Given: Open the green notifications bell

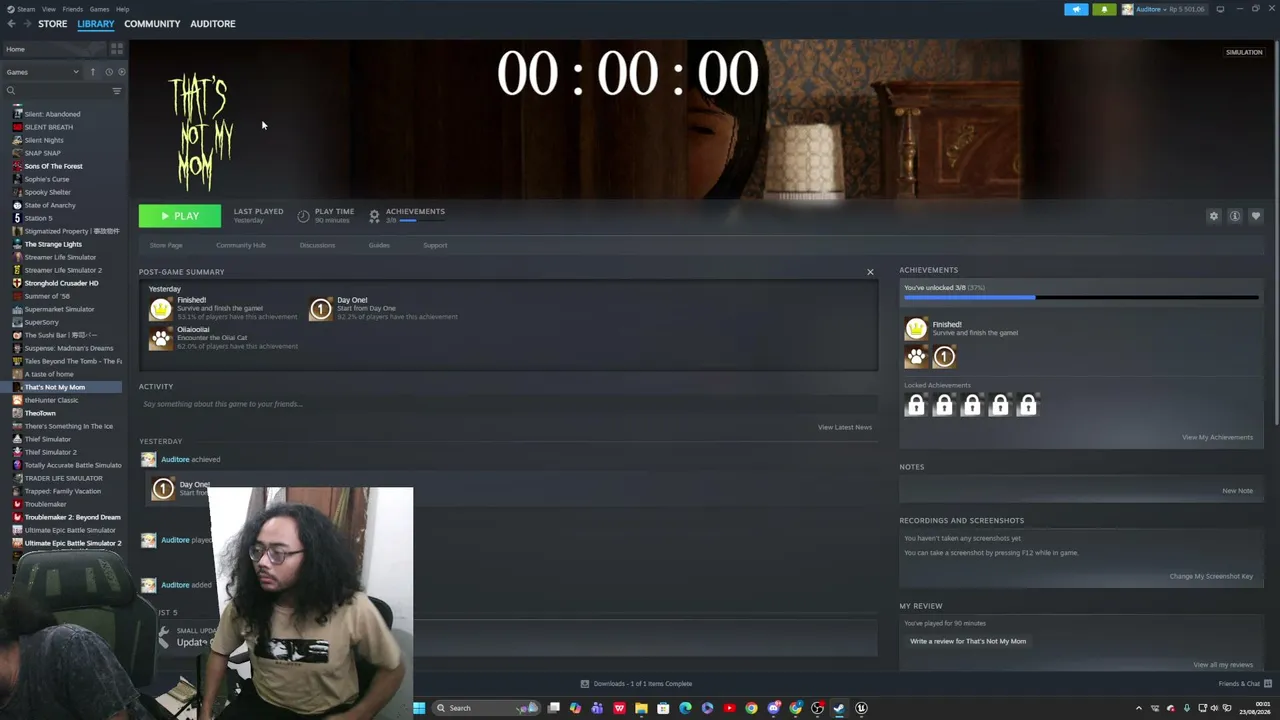Looking at the screenshot, I should coord(1104,9).
